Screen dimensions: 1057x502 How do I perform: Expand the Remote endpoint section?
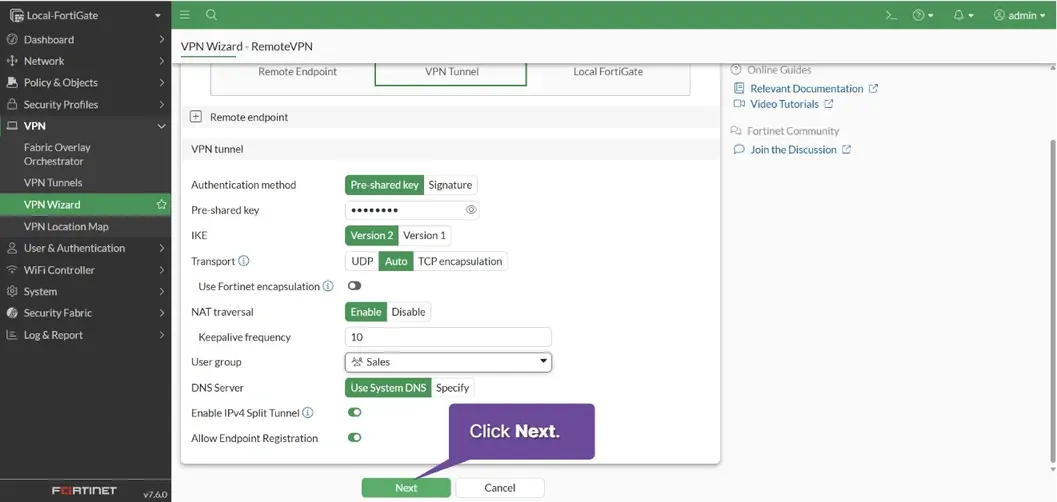coord(195,117)
